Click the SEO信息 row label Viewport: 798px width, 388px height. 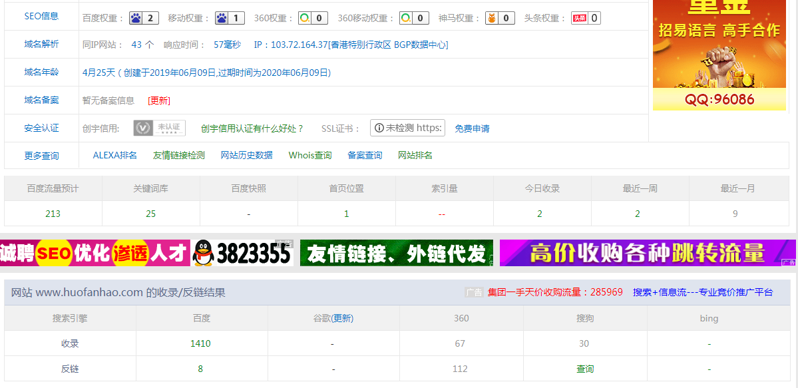[41, 16]
